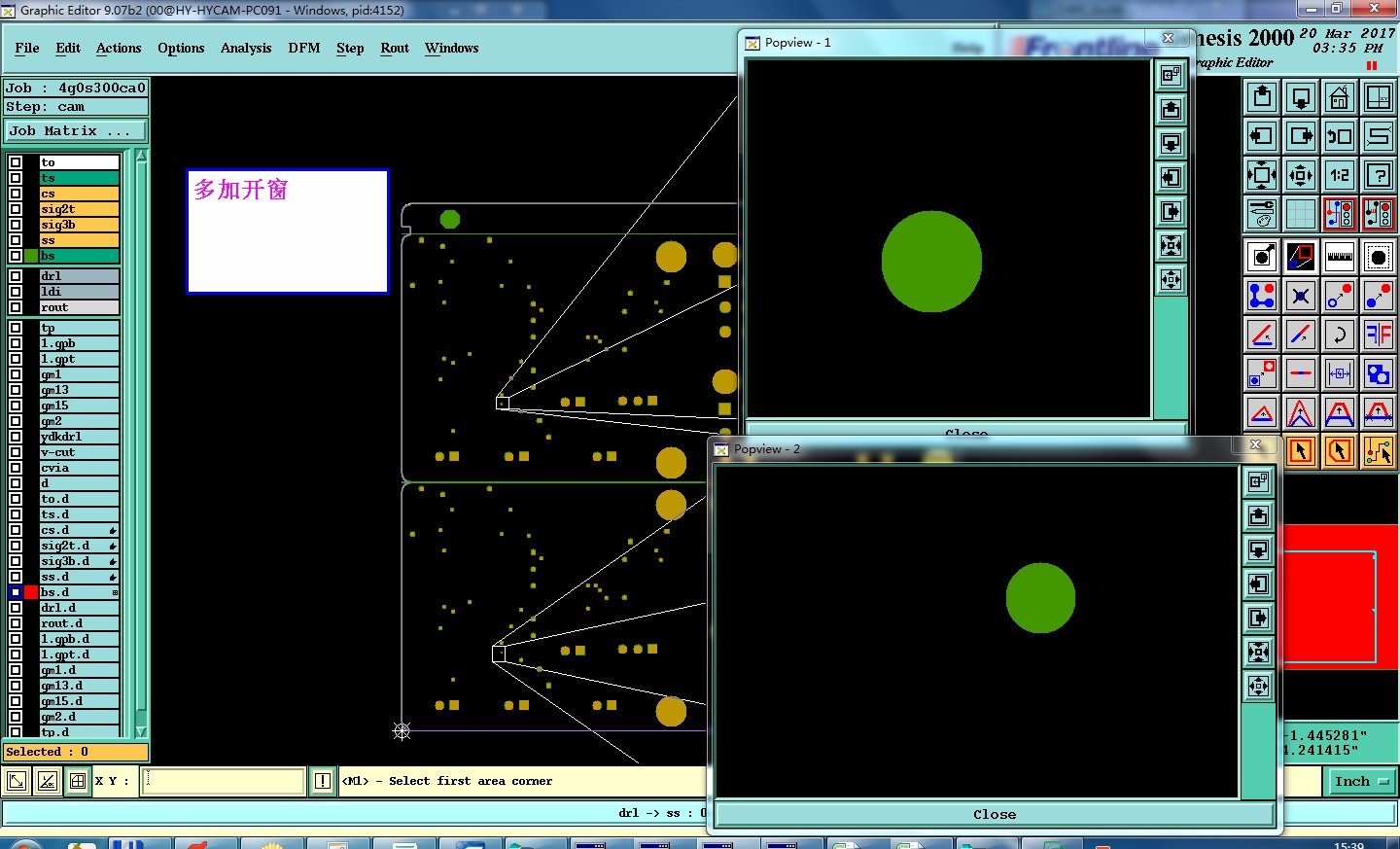Choose the rectangle arrow selection tool

(1301, 451)
